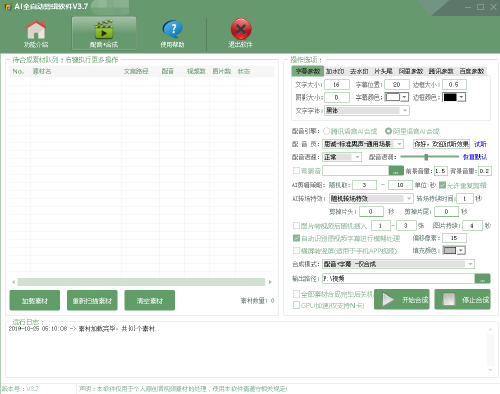
Task: Click the white 字幕颜色 swatch
Action: [393, 97]
